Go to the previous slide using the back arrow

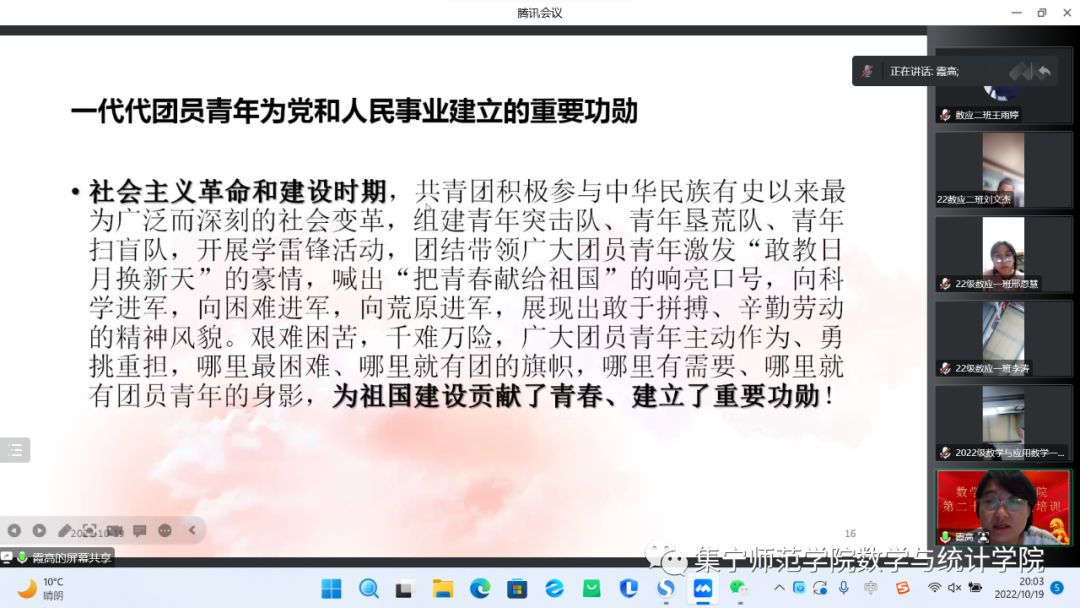pyautogui.click(x=14, y=530)
